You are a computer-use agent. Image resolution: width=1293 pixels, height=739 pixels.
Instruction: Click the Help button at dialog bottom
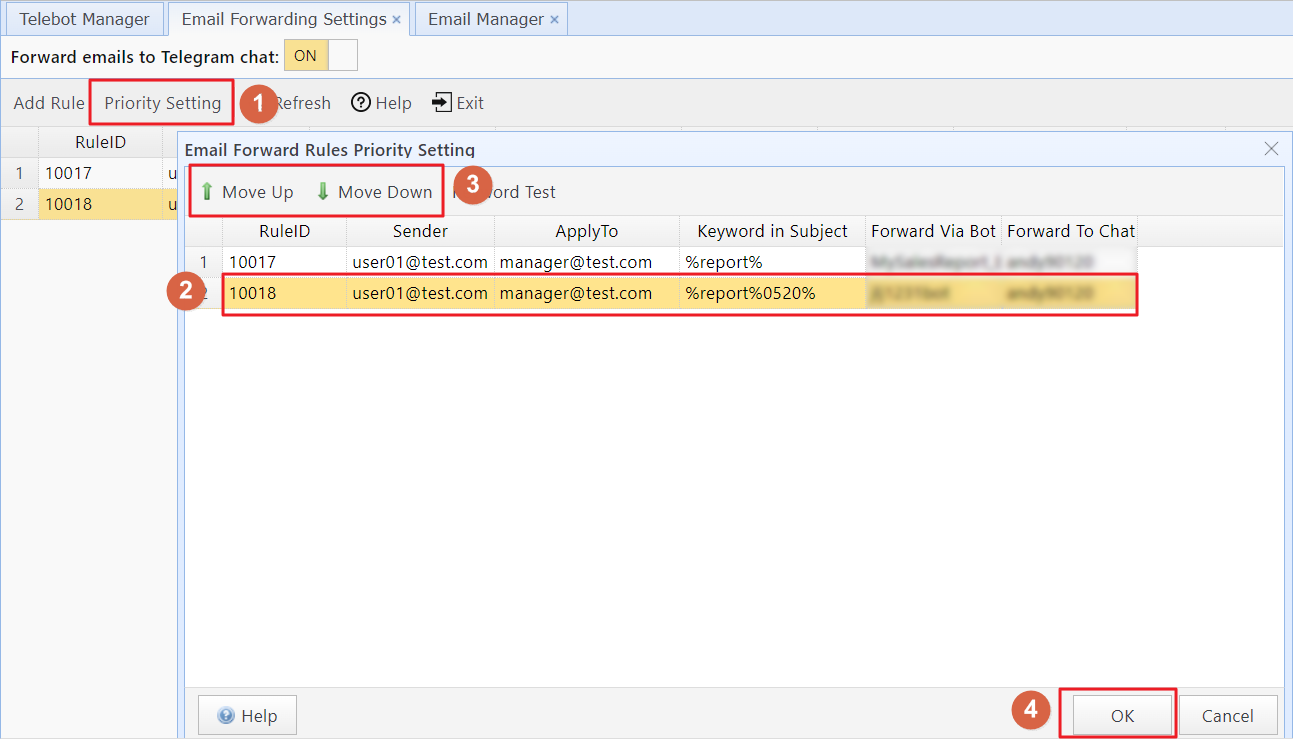point(247,716)
